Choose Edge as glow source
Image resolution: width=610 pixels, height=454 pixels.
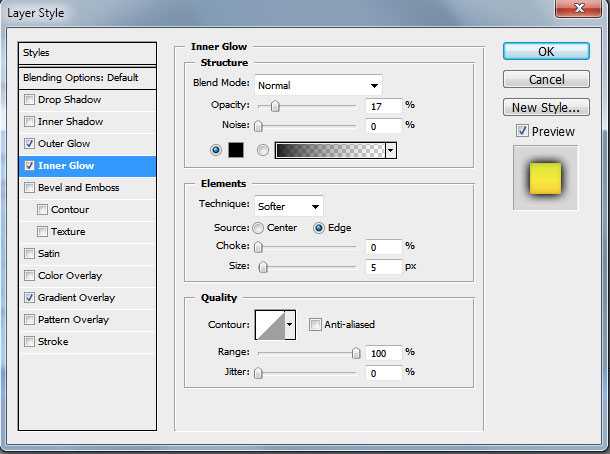pyautogui.click(x=319, y=228)
